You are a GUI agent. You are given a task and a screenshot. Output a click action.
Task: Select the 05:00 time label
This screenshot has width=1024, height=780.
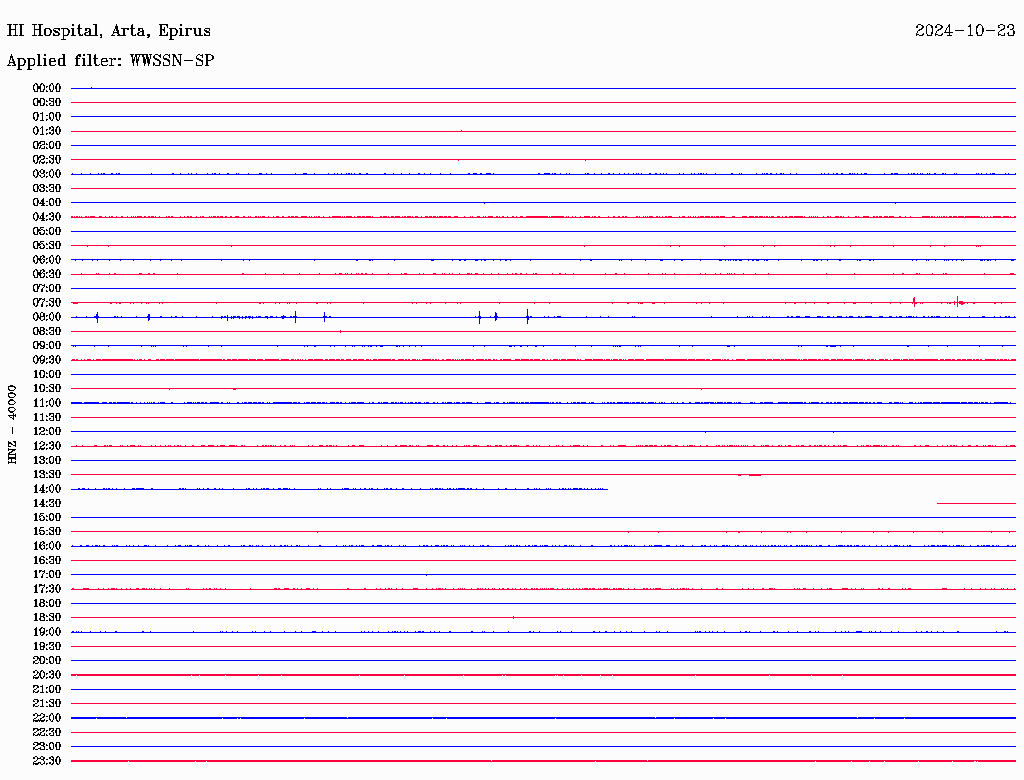click(x=47, y=231)
